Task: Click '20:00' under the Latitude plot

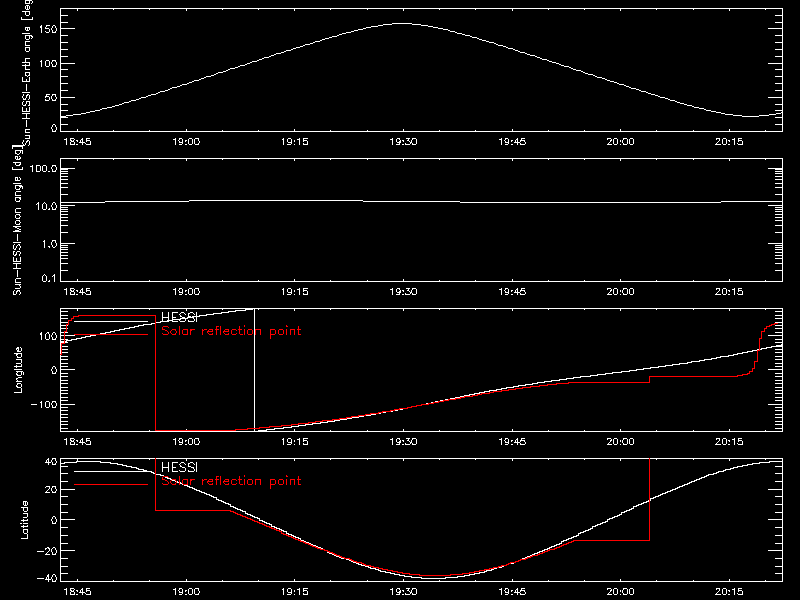Action: click(x=620, y=592)
